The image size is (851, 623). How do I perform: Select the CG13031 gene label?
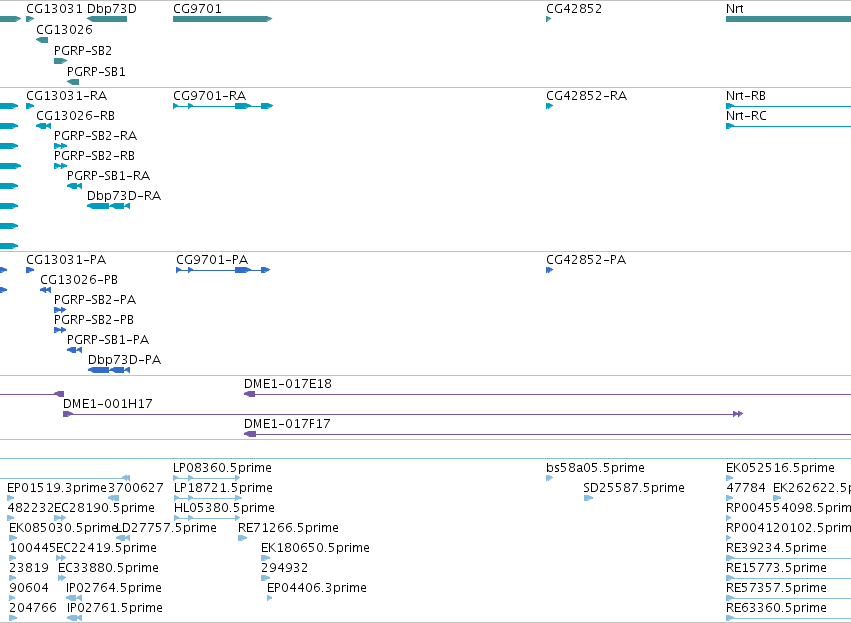tap(54, 9)
